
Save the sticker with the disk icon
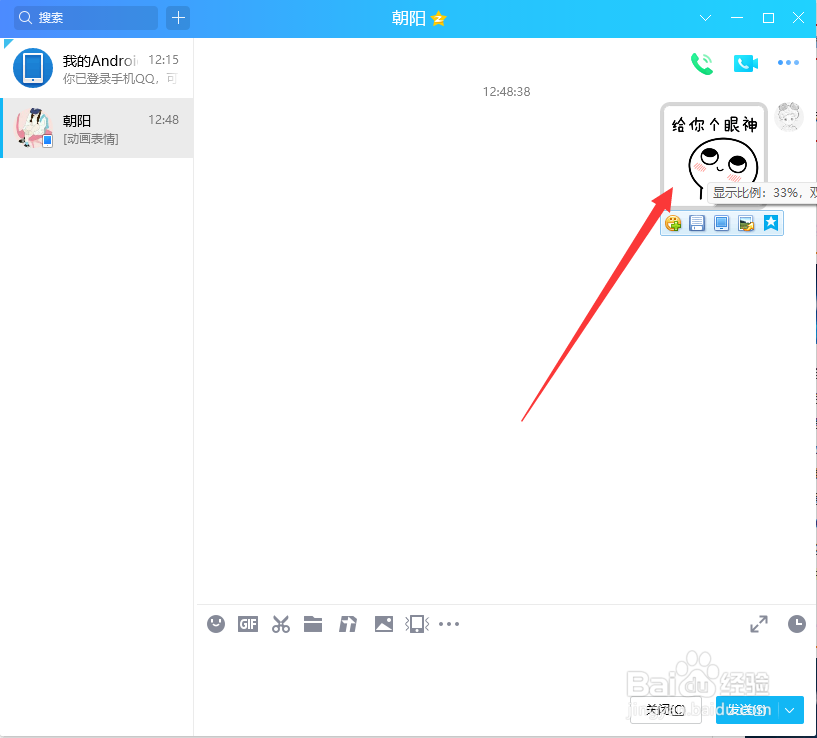coord(697,224)
